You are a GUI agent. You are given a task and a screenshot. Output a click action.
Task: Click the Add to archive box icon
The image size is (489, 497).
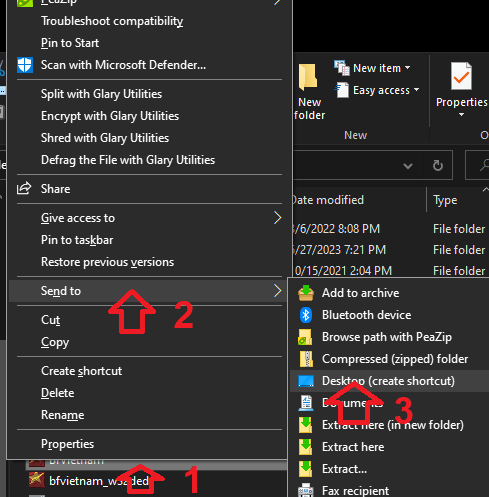click(306, 293)
